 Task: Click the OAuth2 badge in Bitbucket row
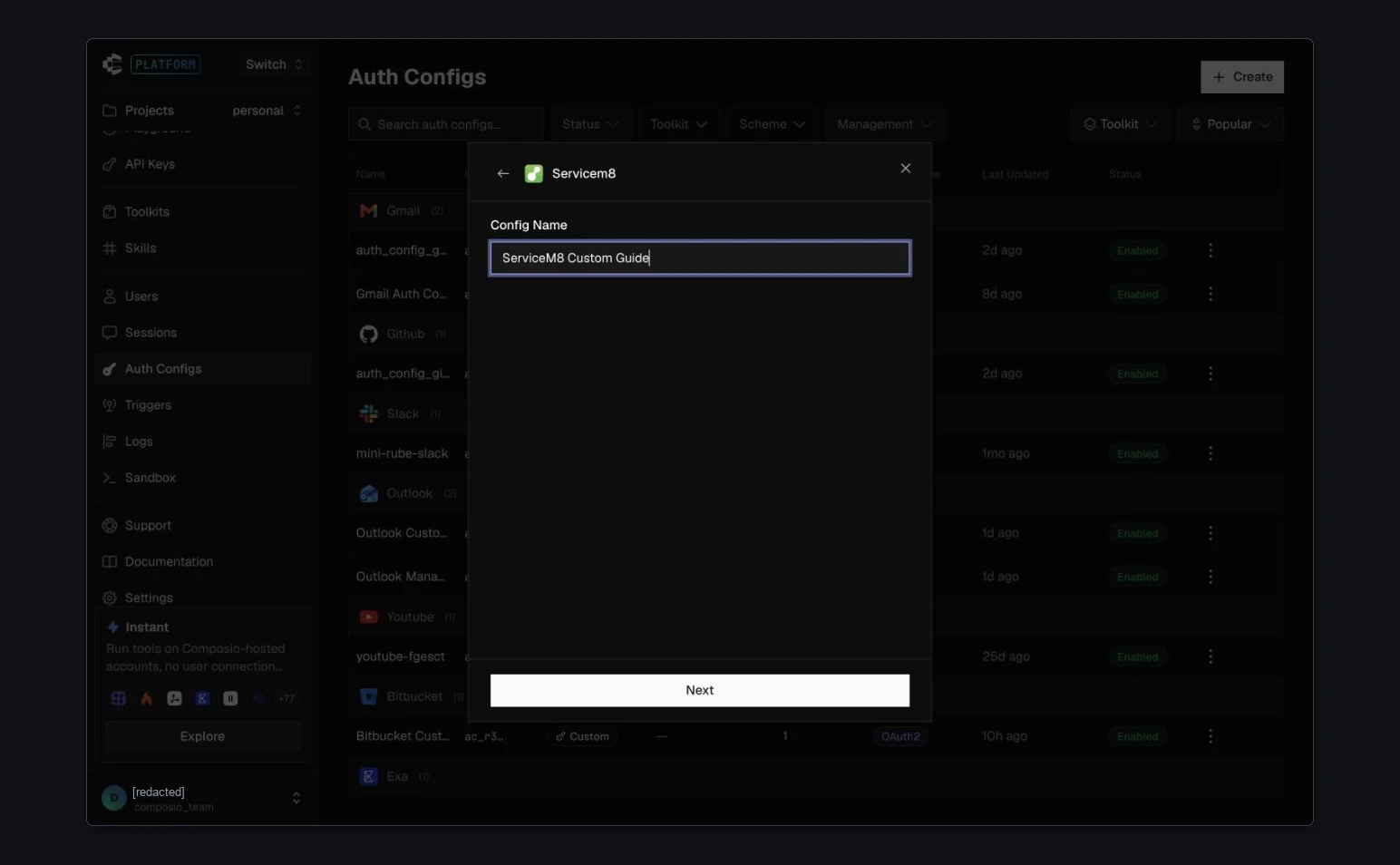(x=900, y=736)
